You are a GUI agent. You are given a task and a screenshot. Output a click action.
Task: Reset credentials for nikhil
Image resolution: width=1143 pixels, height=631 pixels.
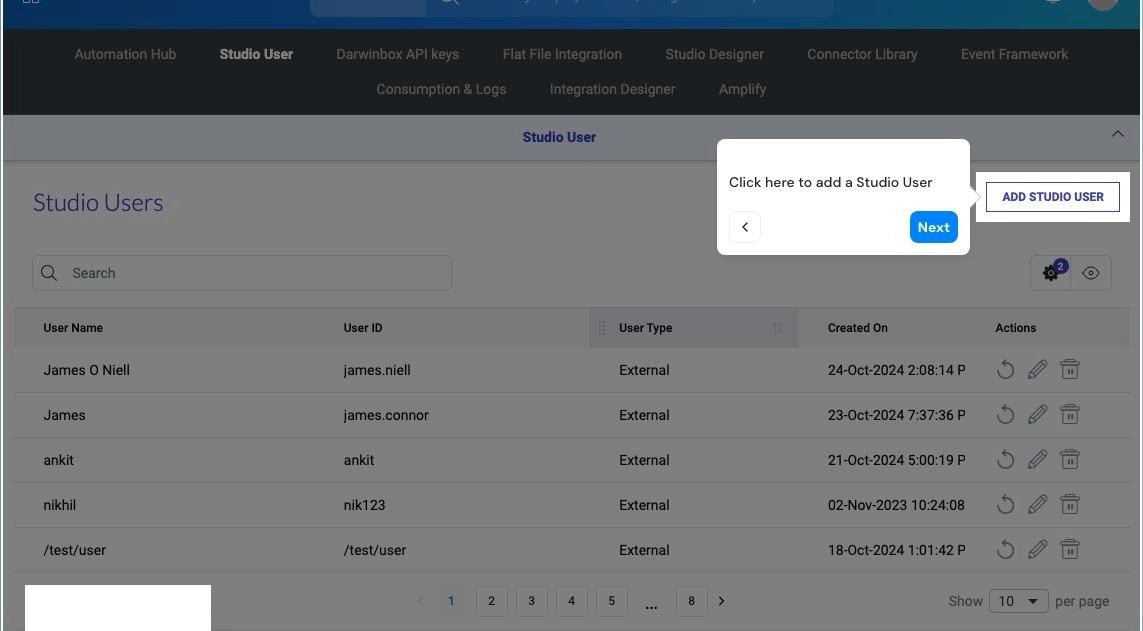point(1005,504)
